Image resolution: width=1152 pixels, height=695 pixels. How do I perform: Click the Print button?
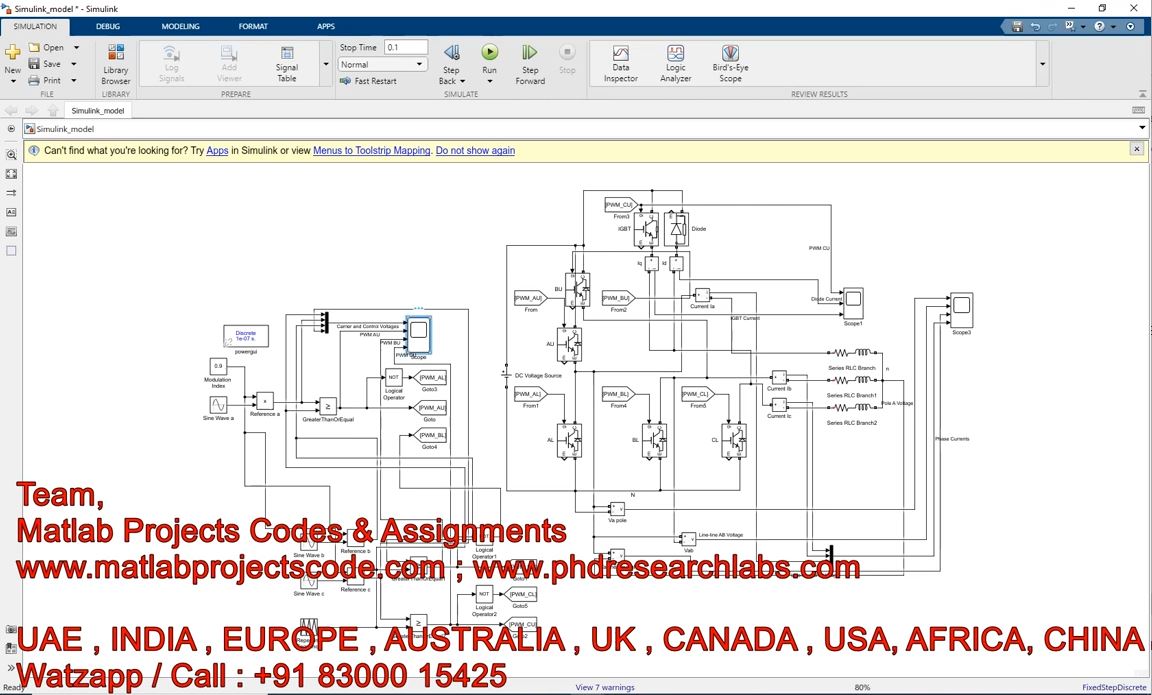pos(45,80)
